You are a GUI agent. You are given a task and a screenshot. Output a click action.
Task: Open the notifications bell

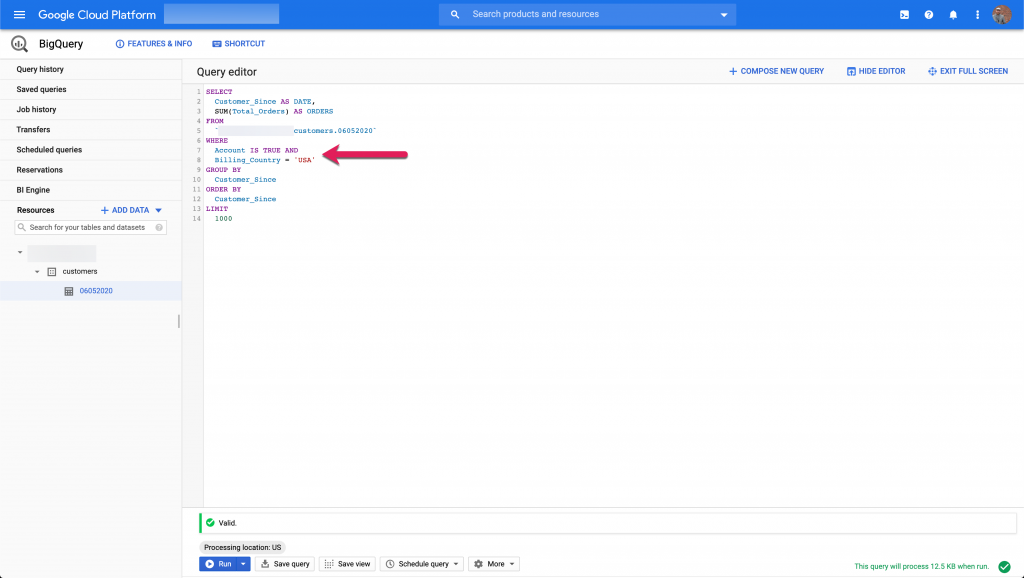point(953,15)
